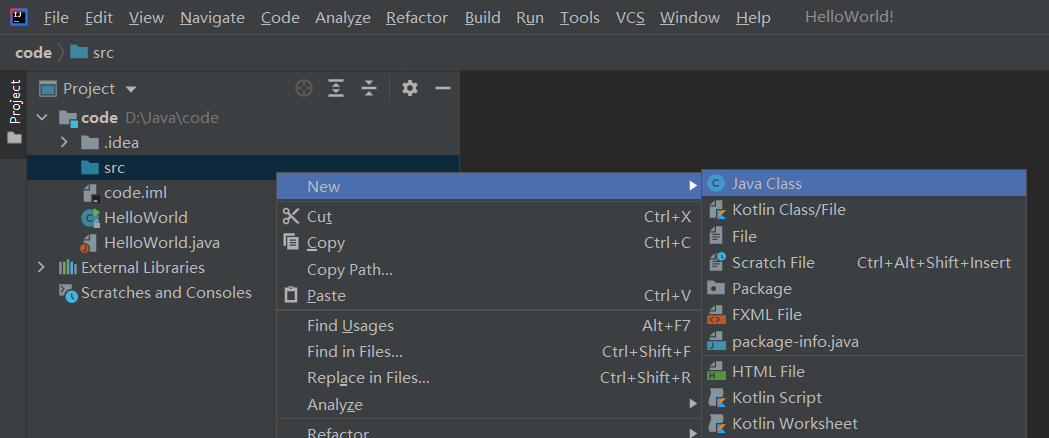Click the File icon in New submenu

pos(717,236)
